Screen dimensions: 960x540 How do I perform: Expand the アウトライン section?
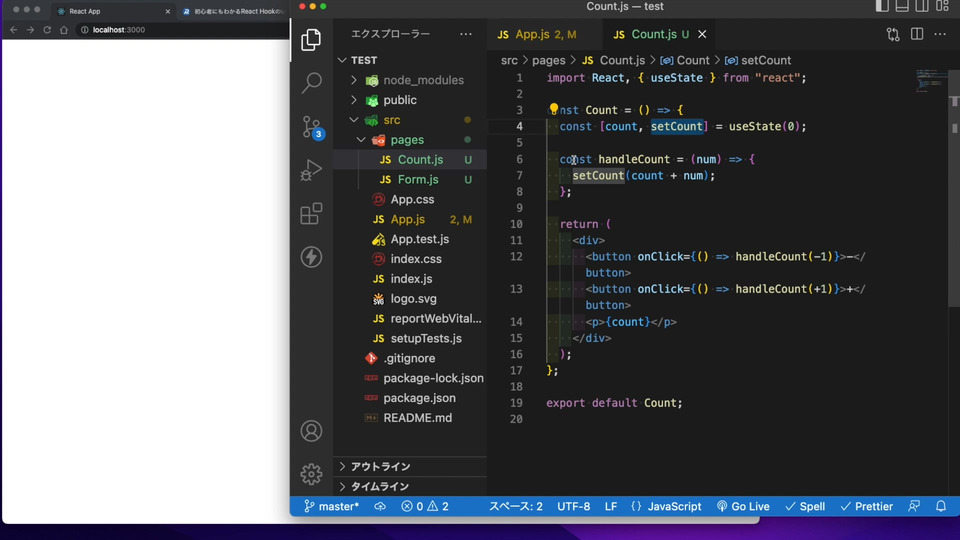click(x=380, y=466)
